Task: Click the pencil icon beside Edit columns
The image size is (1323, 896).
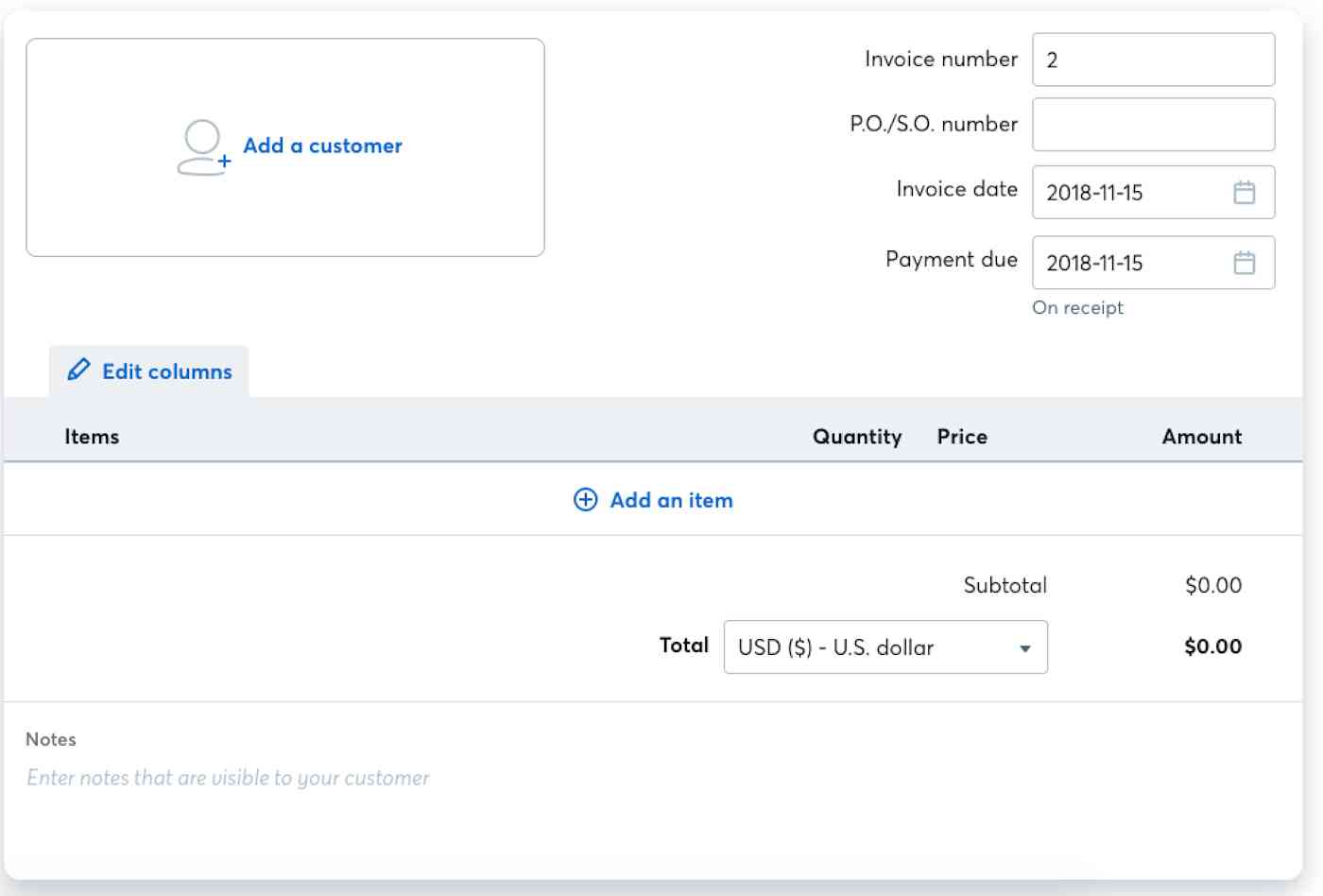Action: coord(79,370)
